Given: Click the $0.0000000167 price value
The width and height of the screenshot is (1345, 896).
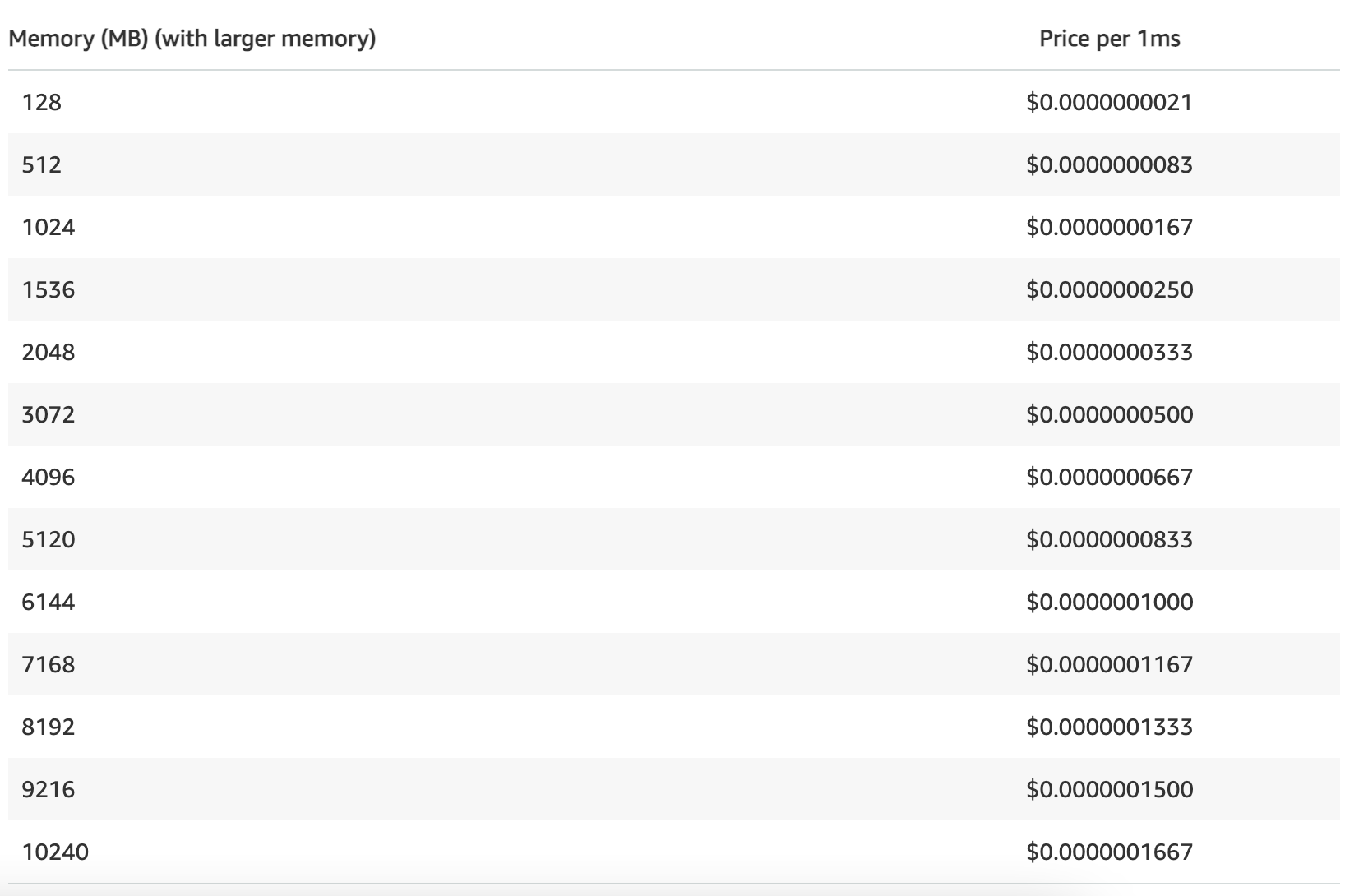Looking at the screenshot, I should [x=1109, y=227].
